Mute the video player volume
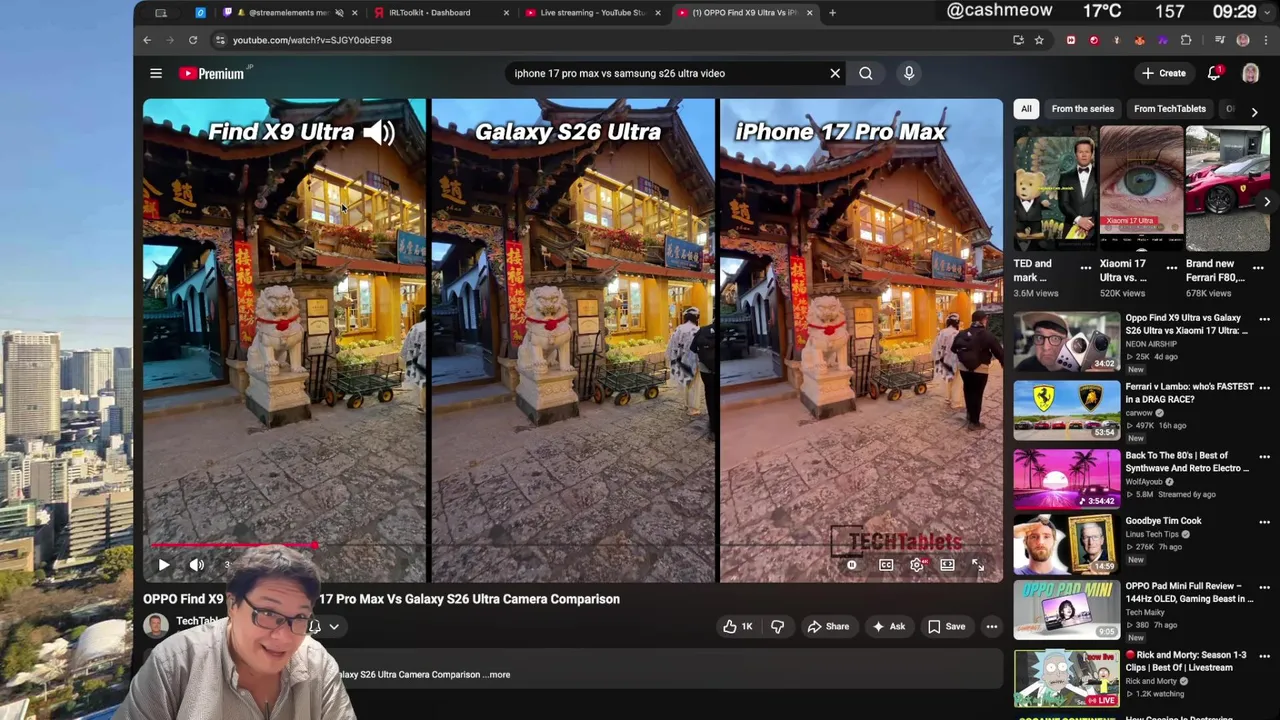The height and width of the screenshot is (720, 1280). pyautogui.click(x=197, y=565)
